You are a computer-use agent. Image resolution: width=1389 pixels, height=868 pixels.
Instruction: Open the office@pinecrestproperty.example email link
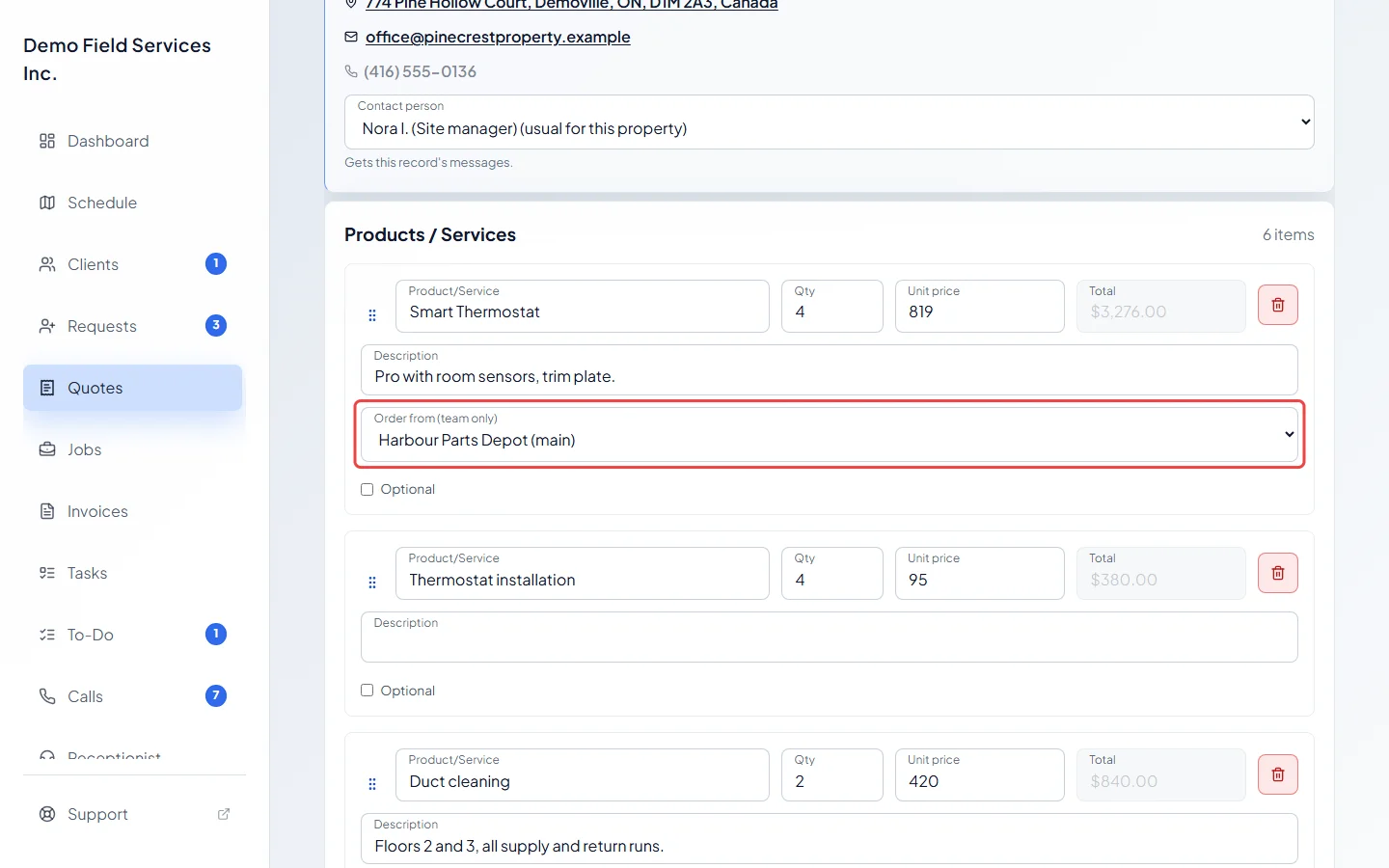tap(498, 37)
